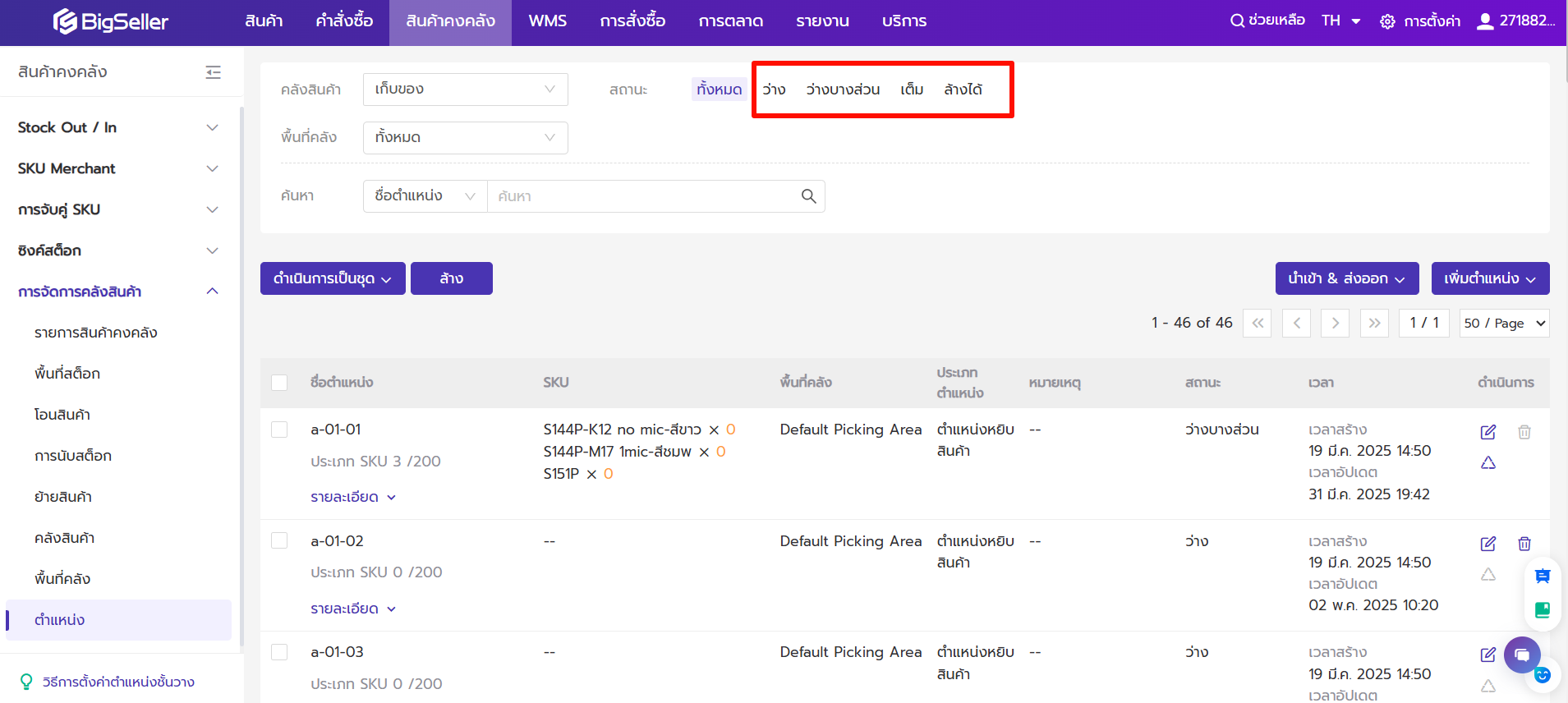The width and height of the screenshot is (1568, 703).
Task: Delete location a-01-01 trash icon
Action: click(x=1524, y=432)
